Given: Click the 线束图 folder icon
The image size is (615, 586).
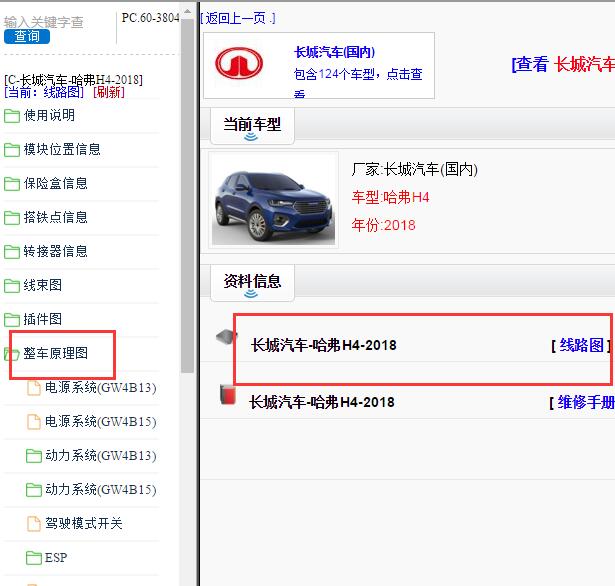Looking at the screenshot, I should [x=12, y=286].
